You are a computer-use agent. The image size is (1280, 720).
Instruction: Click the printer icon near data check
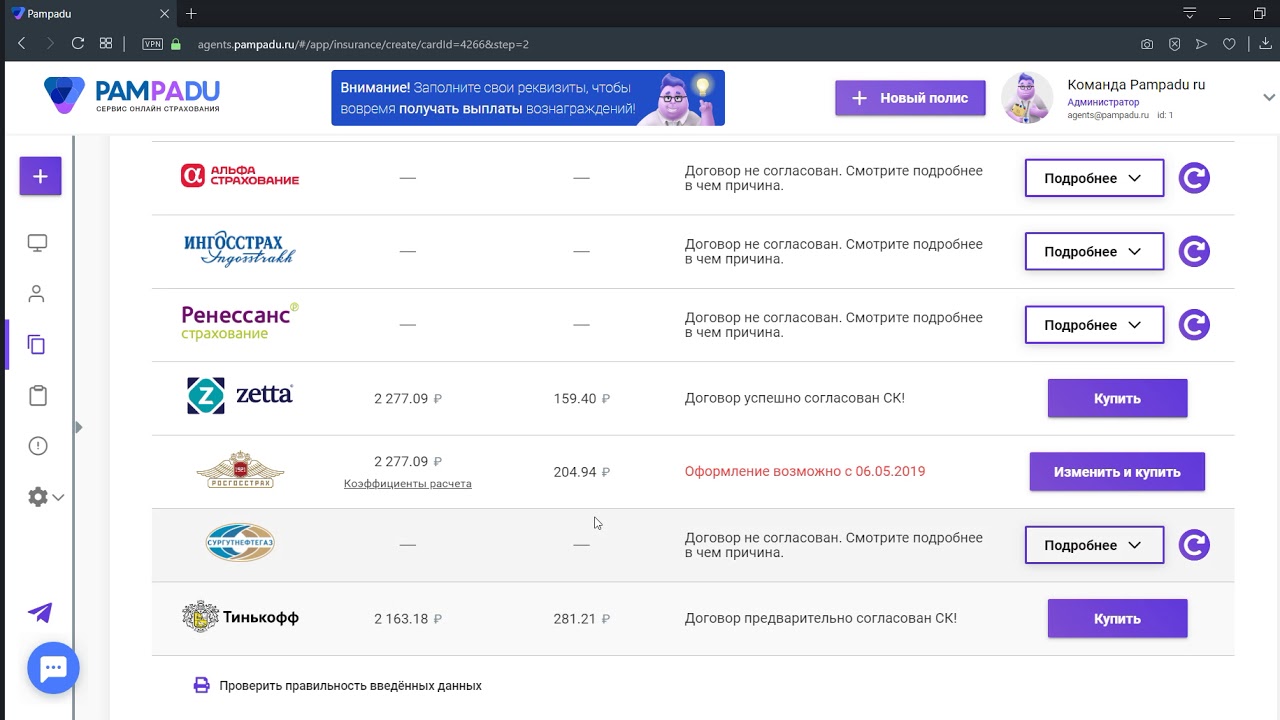click(201, 685)
